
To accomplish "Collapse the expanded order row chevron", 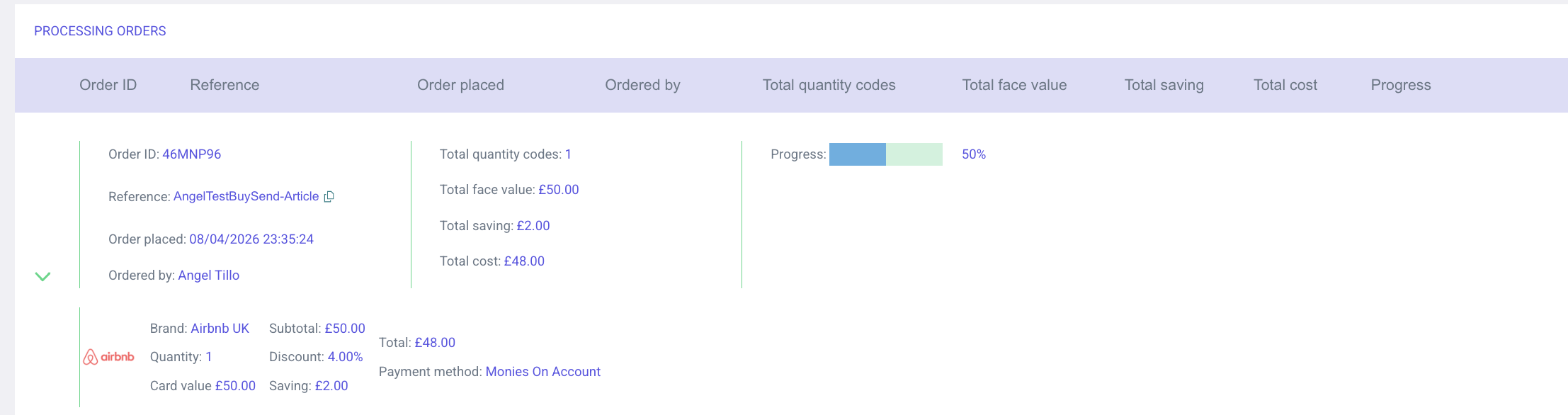I will coord(42,276).
